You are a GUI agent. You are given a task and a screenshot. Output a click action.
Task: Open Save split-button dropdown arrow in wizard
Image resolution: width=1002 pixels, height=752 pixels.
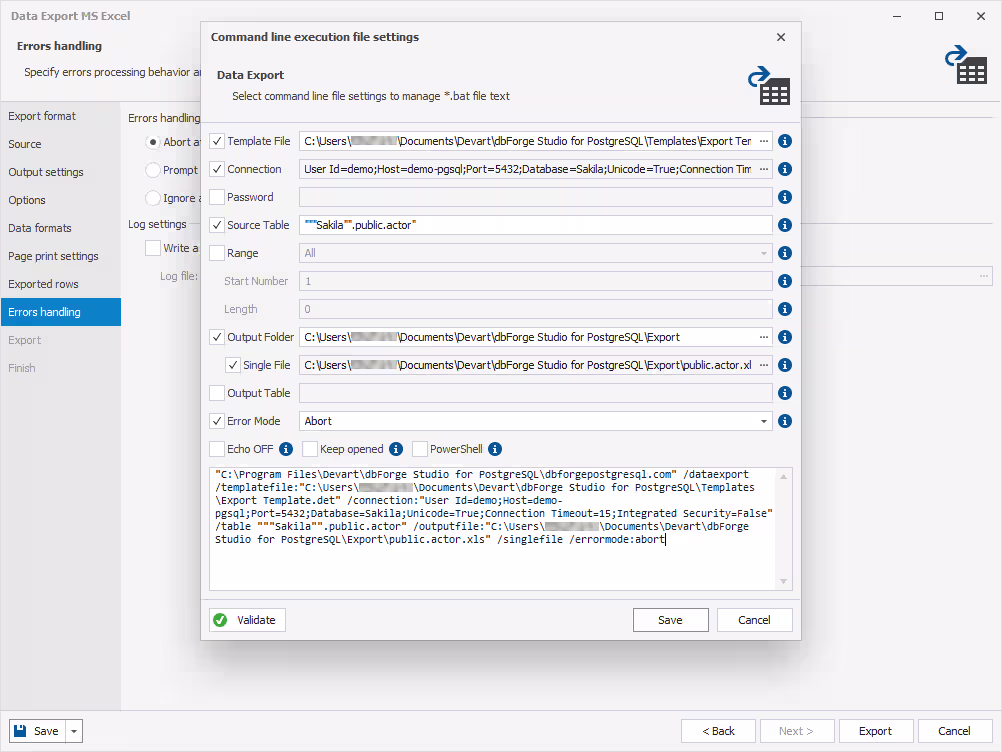coord(74,731)
